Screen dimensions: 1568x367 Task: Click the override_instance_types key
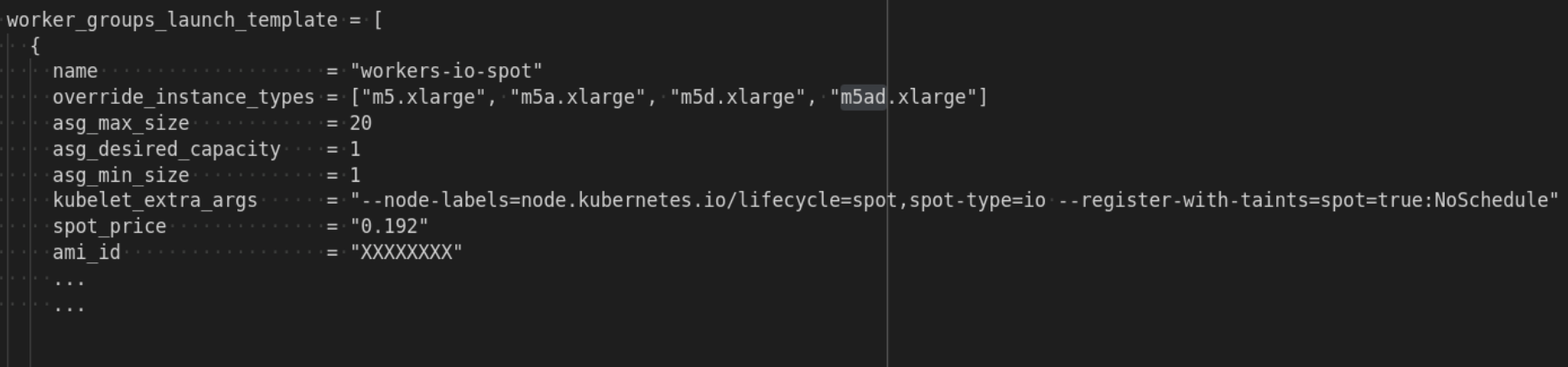[183, 97]
